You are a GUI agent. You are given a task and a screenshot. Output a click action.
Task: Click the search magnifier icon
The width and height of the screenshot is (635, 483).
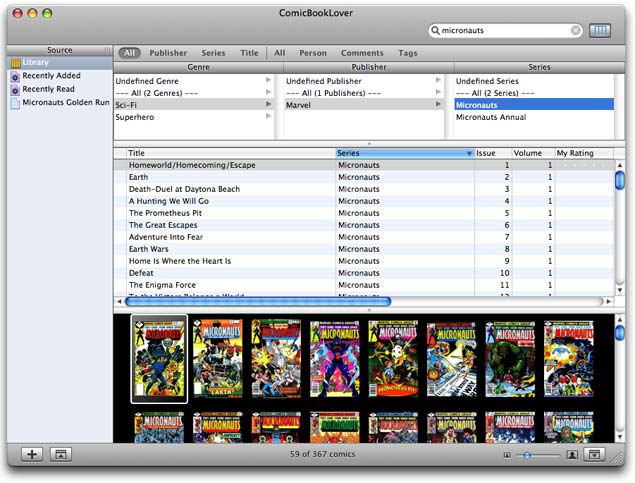(x=435, y=30)
